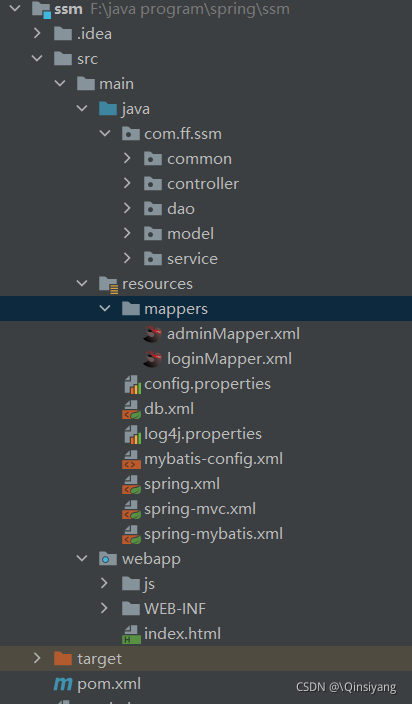Expand the js folder arrow
The height and width of the screenshot is (704, 412).
pos(105,583)
